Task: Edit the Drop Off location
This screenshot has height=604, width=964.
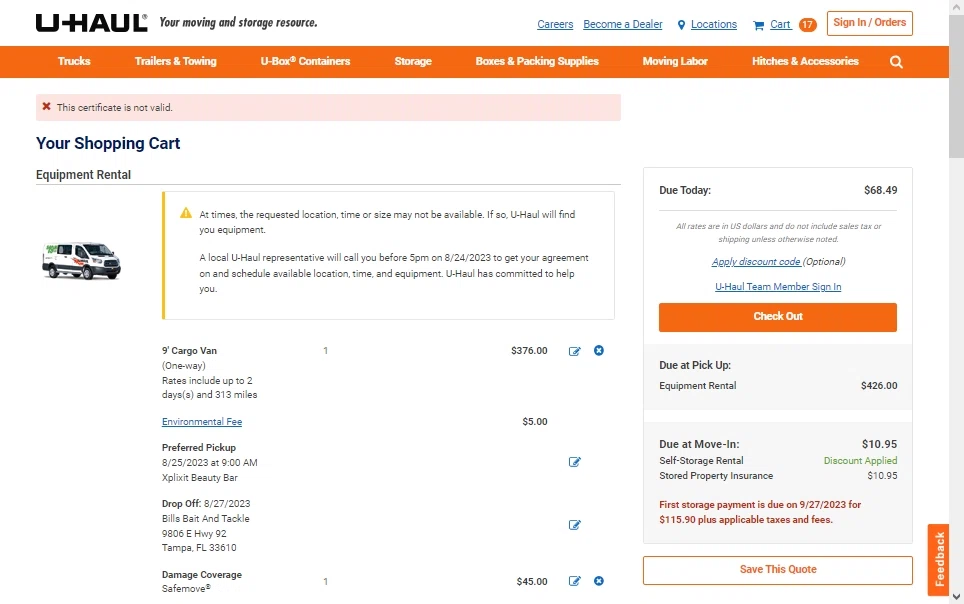Action: click(575, 525)
